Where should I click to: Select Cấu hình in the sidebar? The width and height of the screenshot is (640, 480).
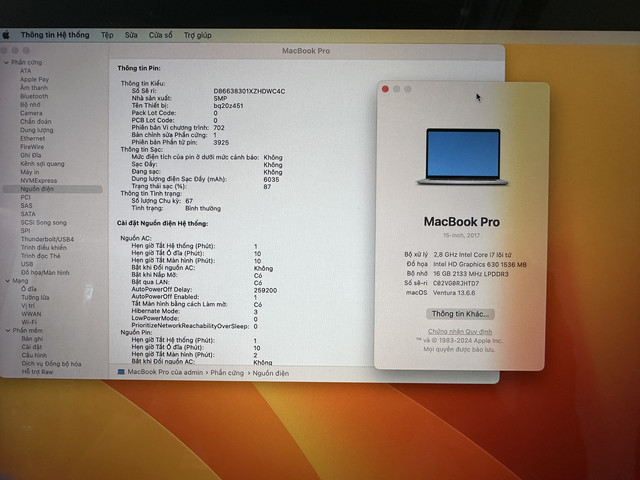tap(34, 355)
